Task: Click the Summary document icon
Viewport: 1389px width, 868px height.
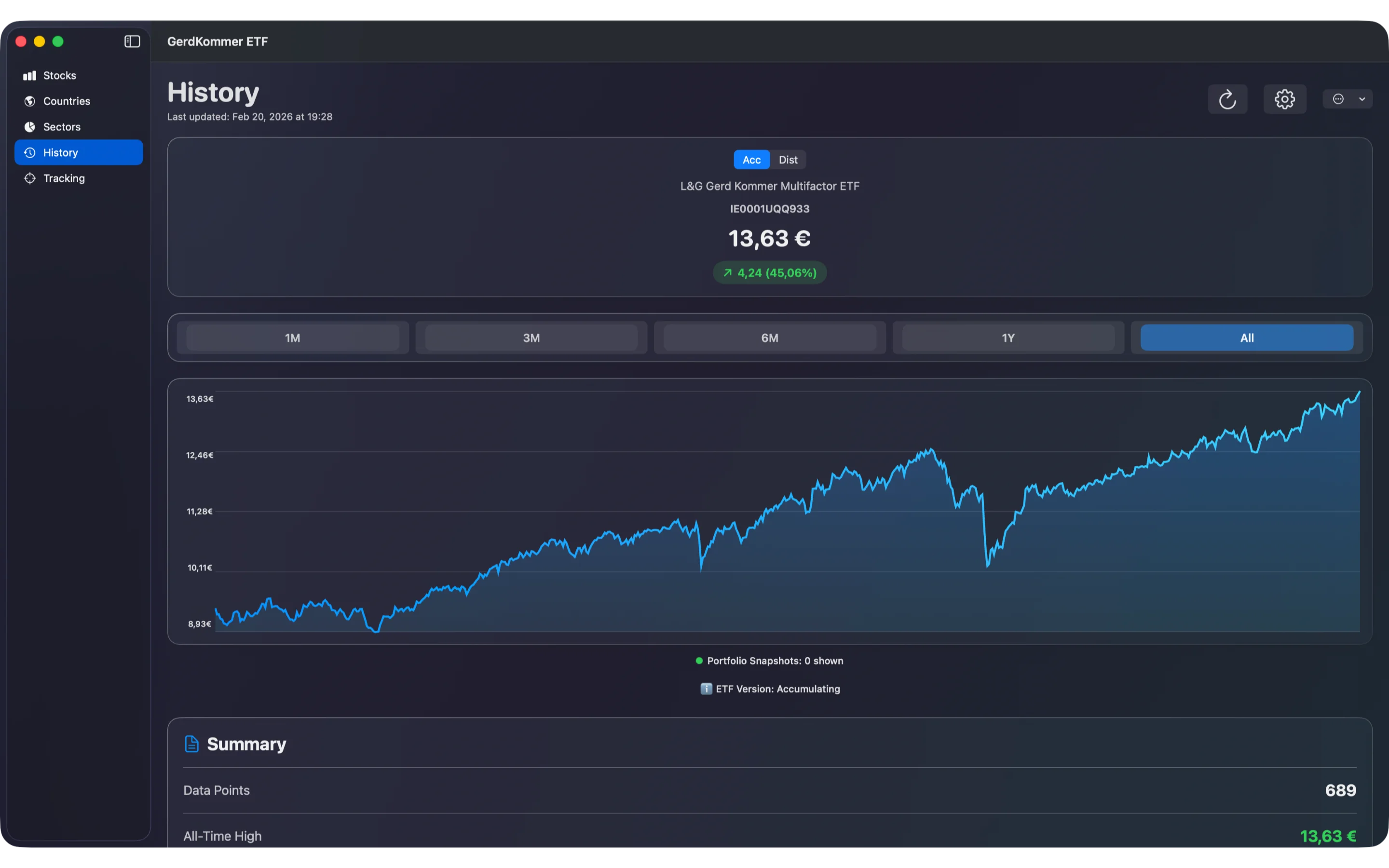Action: click(191, 744)
